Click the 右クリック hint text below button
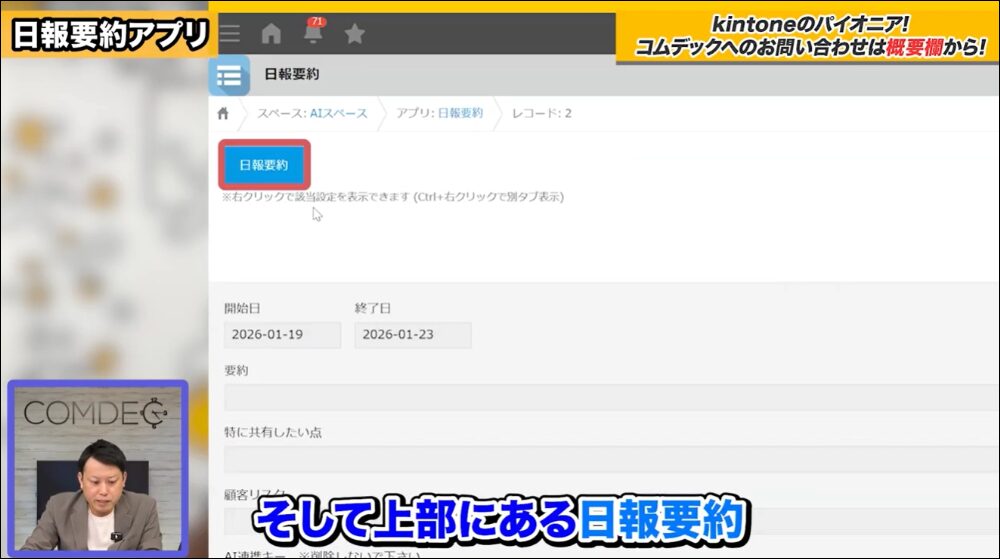 392,197
